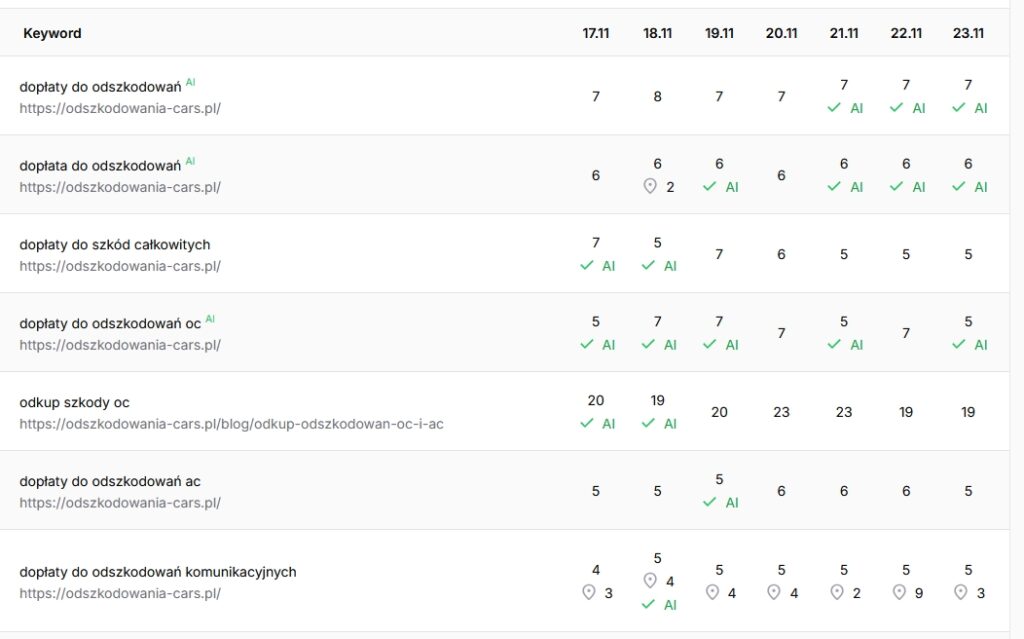1024x639 pixels.
Task: Click the map pin icon in the dopłata do odszkodowań row
Action: click(650, 187)
